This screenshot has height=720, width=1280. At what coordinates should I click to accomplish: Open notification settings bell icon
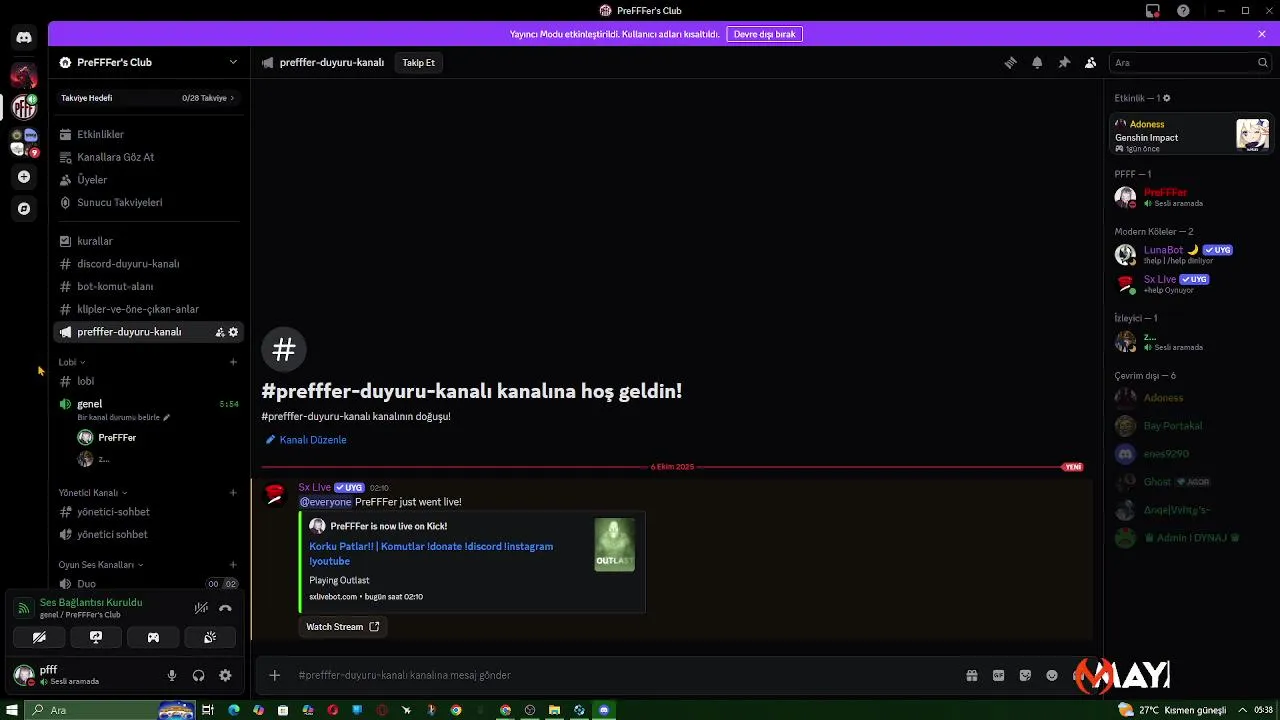point(1037,62)
